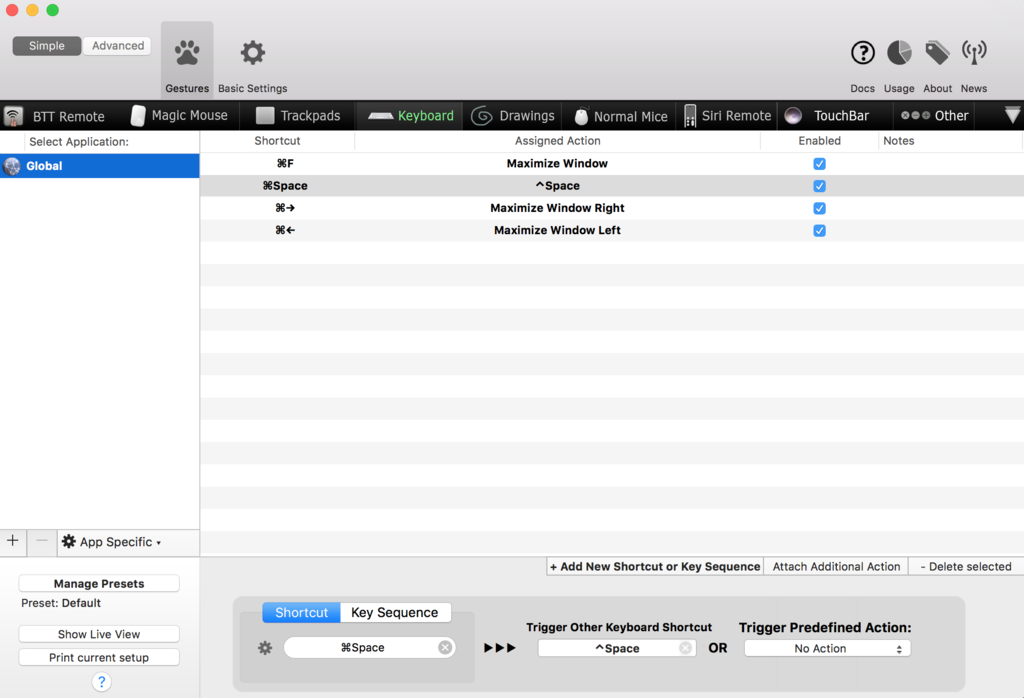Clear the ⌘Space shortcut field

tap(445, 647)
